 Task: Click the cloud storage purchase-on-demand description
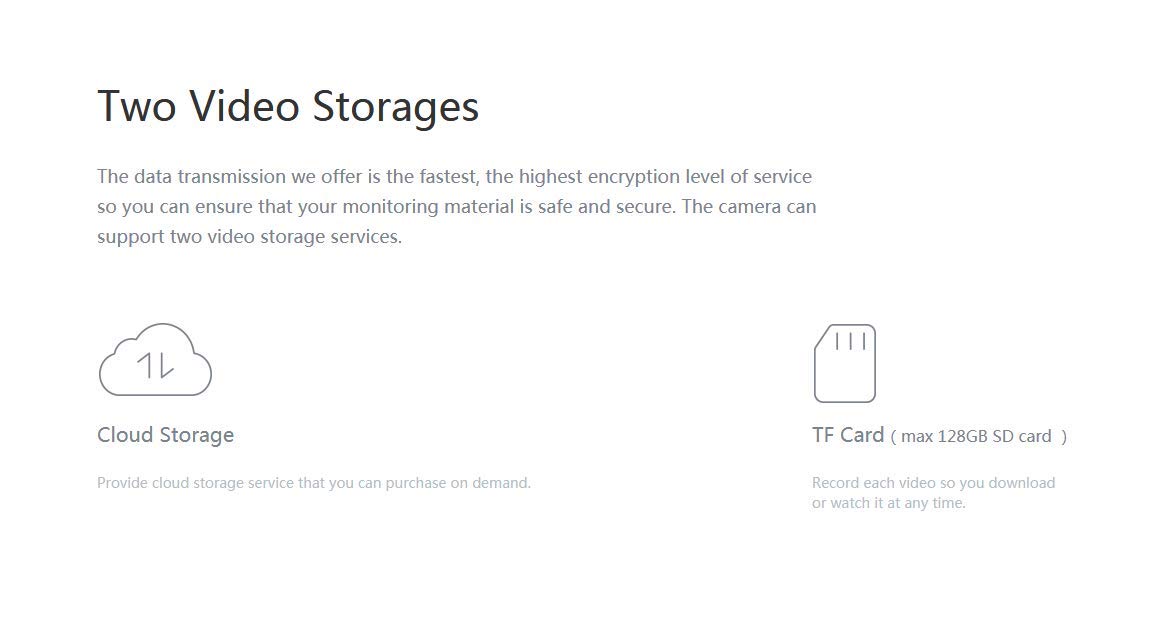click(314, 483)
